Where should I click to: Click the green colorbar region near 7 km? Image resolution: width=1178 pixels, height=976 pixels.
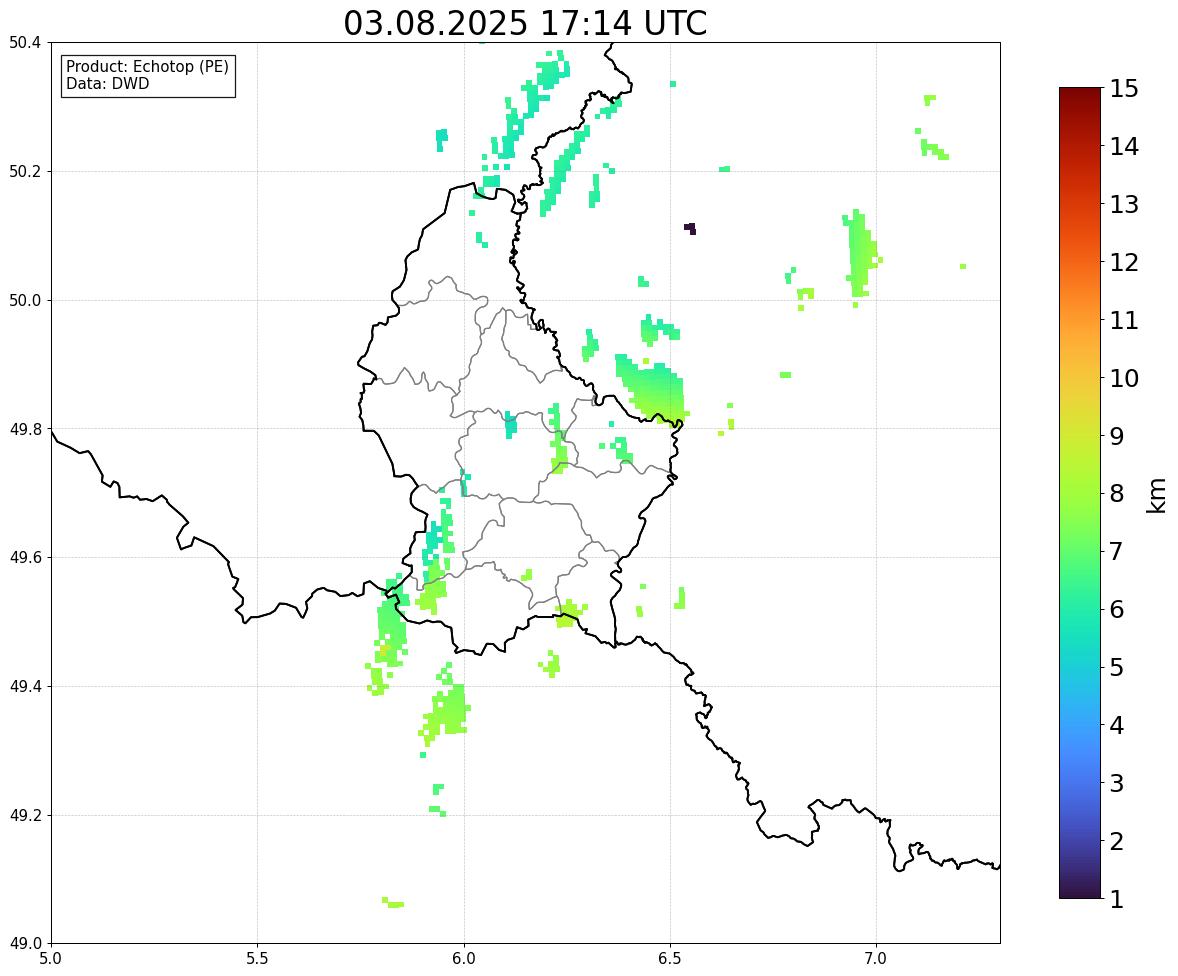point(1080,551)
